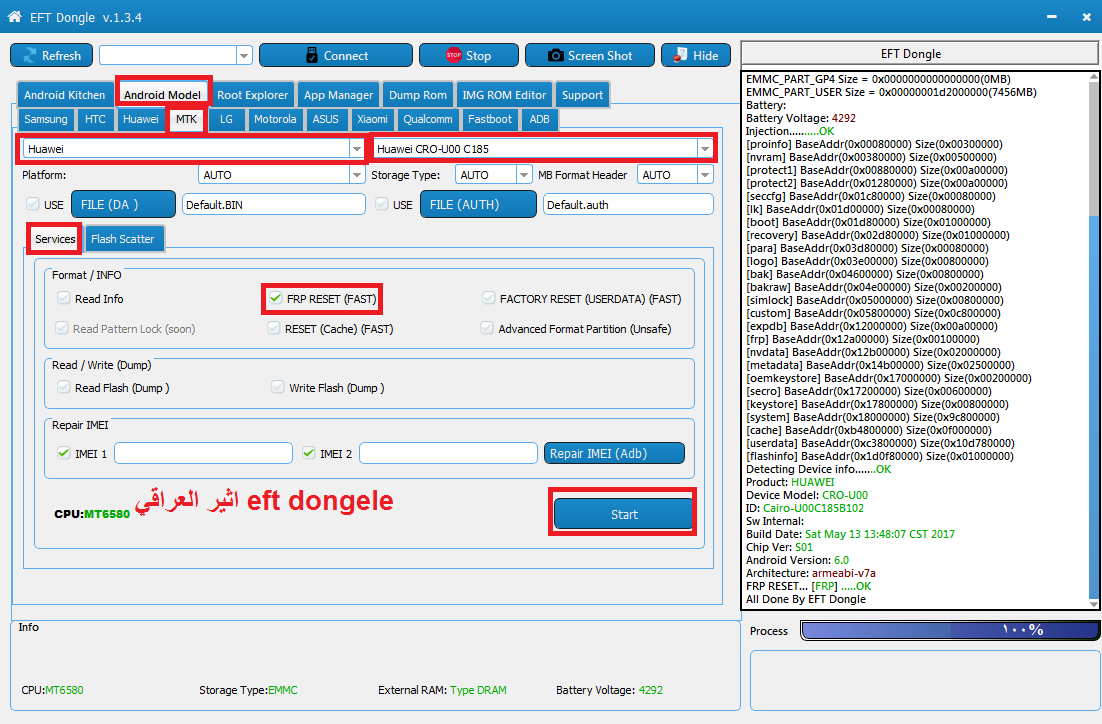This screenshot has width=1102, height=724.
Task: Click the log panel vertical scrollbar
Action: tap(1094, 340)
